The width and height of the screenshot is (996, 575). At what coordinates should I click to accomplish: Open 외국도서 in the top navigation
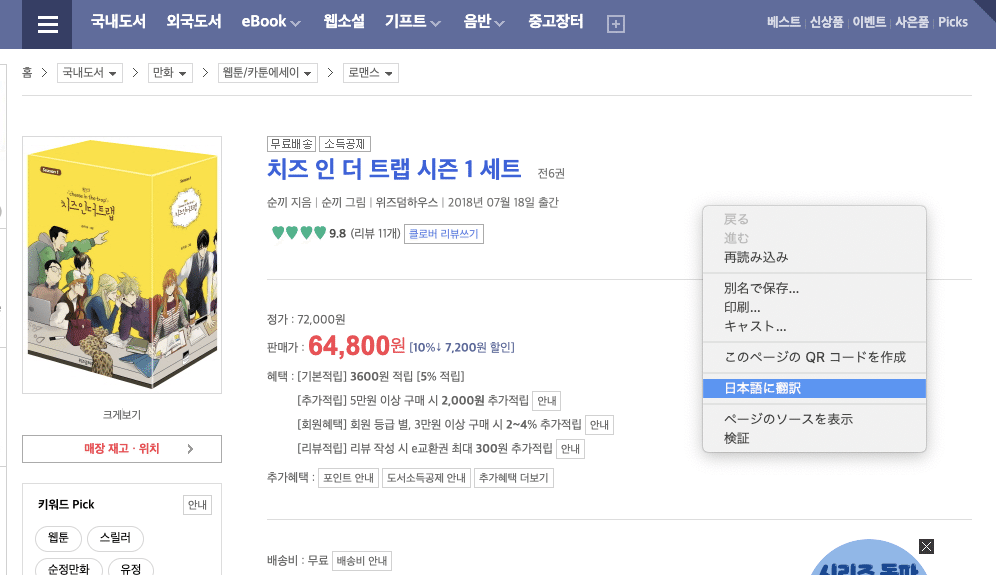(194, 22)
